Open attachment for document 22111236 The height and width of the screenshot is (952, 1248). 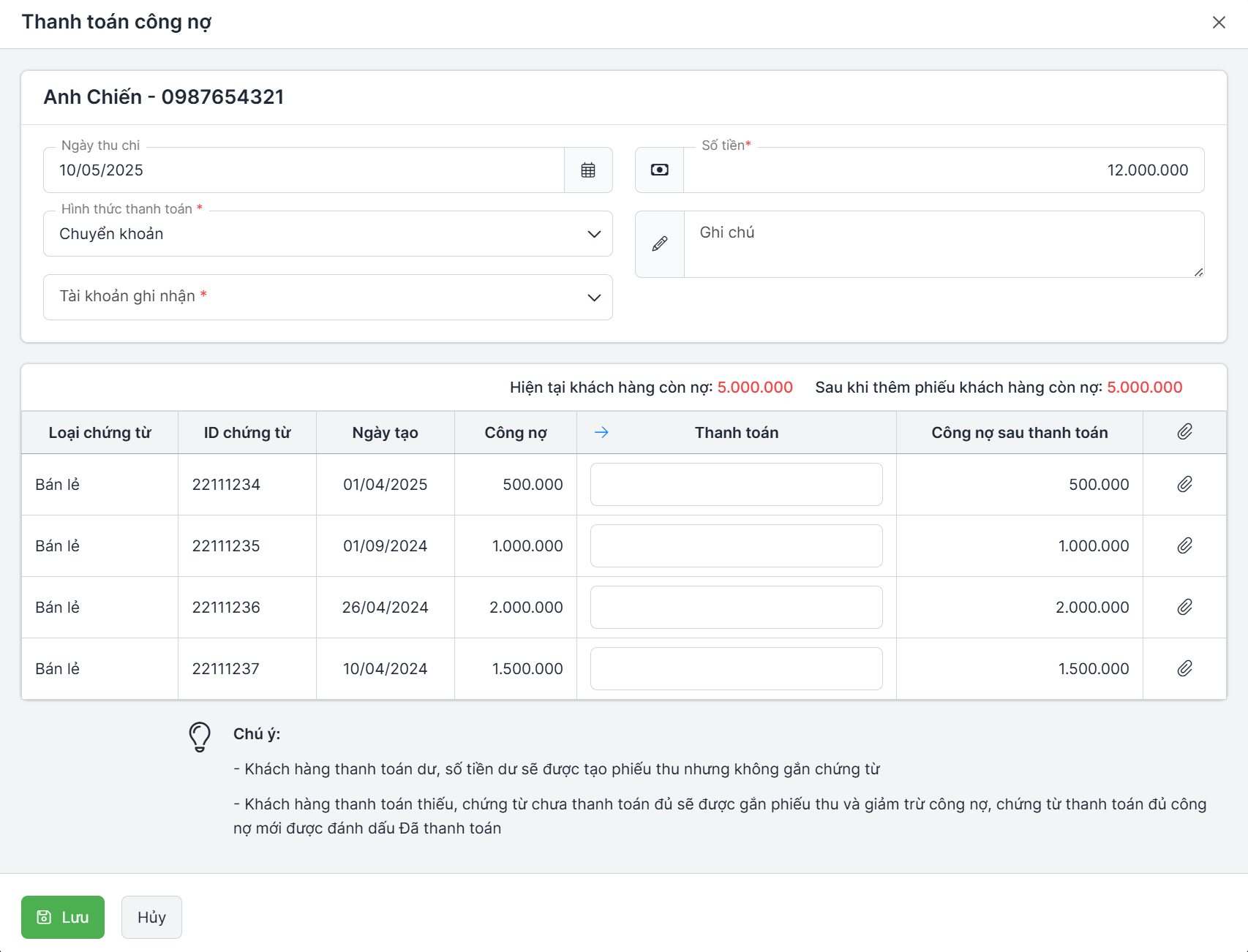(x=1185, y=607)
